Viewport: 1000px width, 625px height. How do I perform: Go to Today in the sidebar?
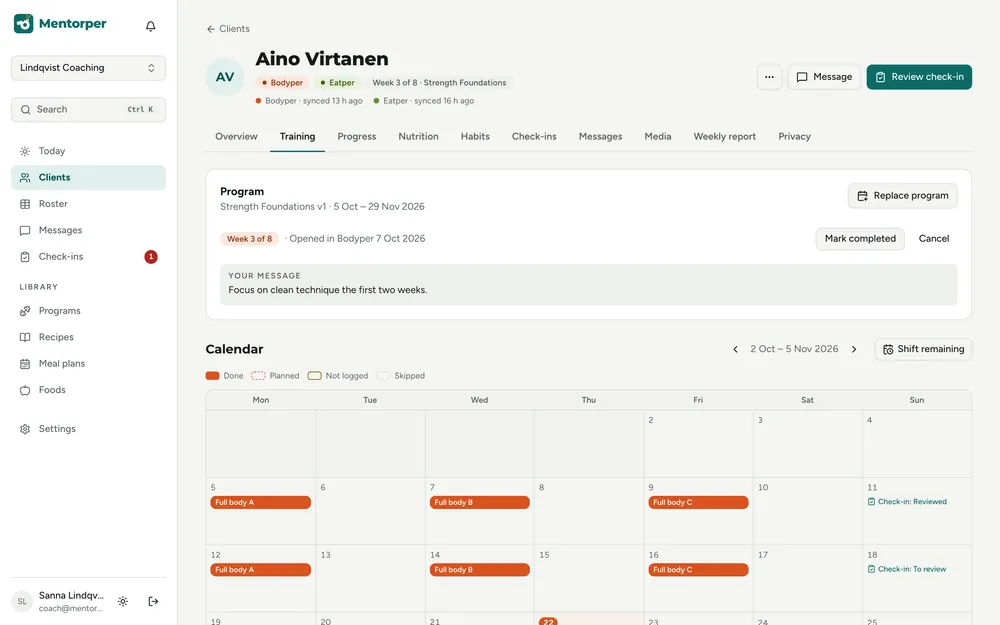(x=88, y=151)
